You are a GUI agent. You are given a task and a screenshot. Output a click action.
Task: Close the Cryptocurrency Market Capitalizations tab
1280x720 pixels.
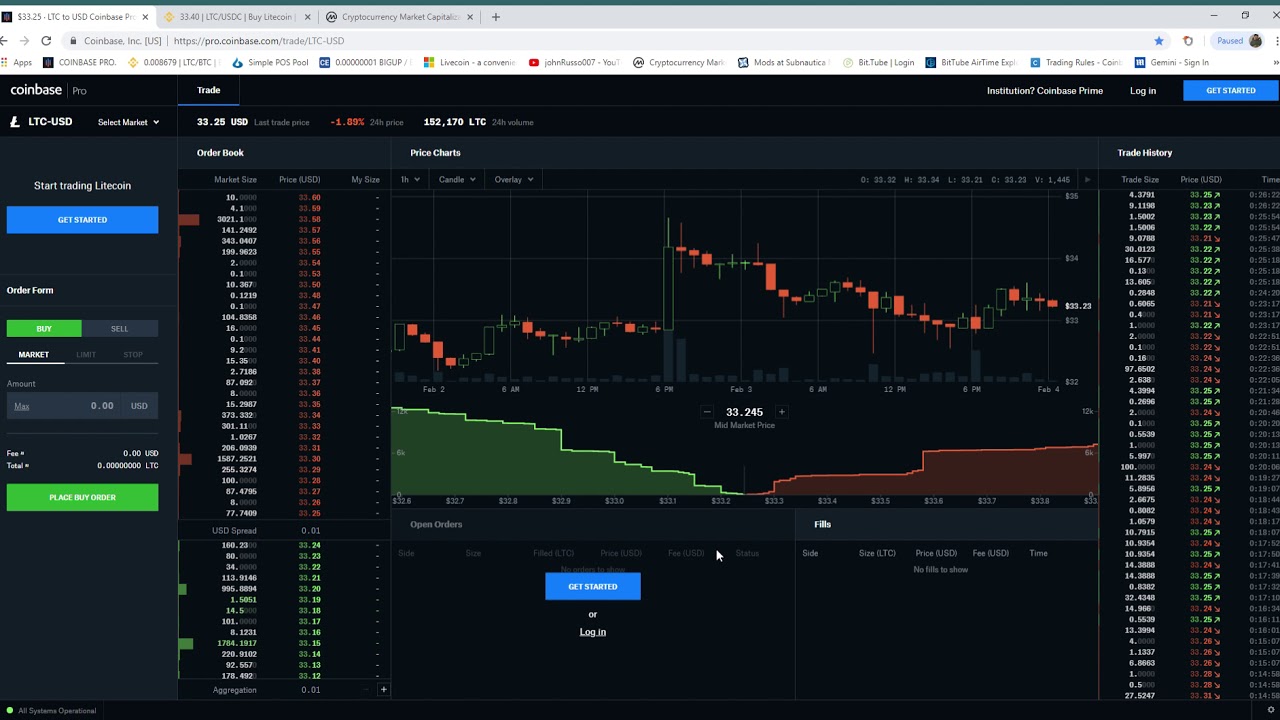tap(470, 17)
